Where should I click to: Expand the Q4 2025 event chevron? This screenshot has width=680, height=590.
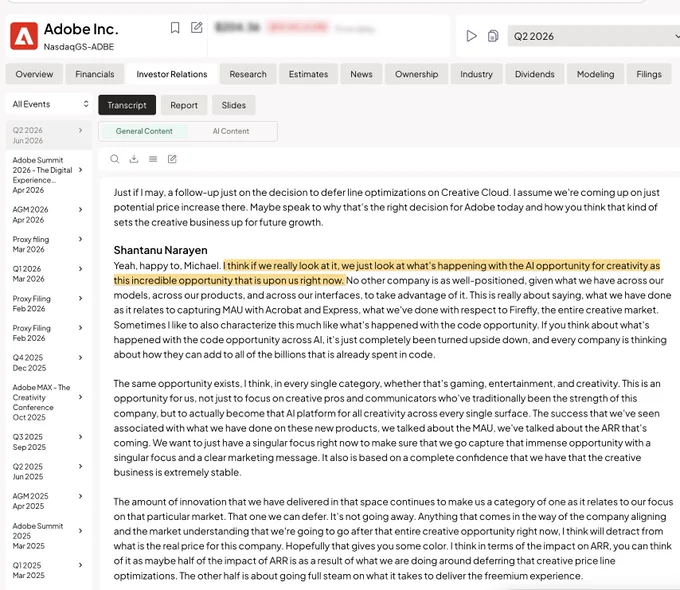tap(81, 357)
